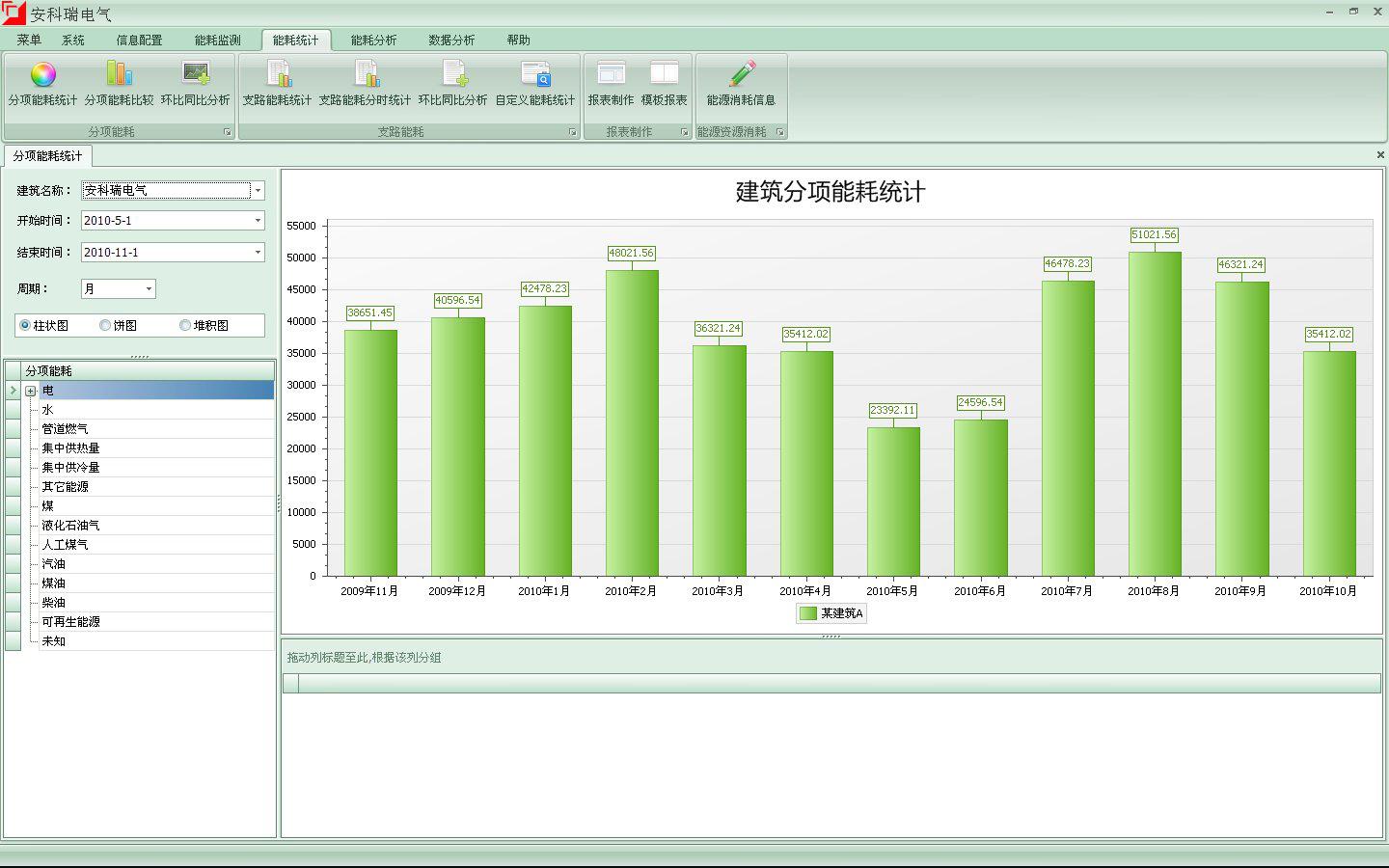Open the 报表制作 report icon
The width and height of the screenshot is (1389, 868).
[x=611, y=75]
